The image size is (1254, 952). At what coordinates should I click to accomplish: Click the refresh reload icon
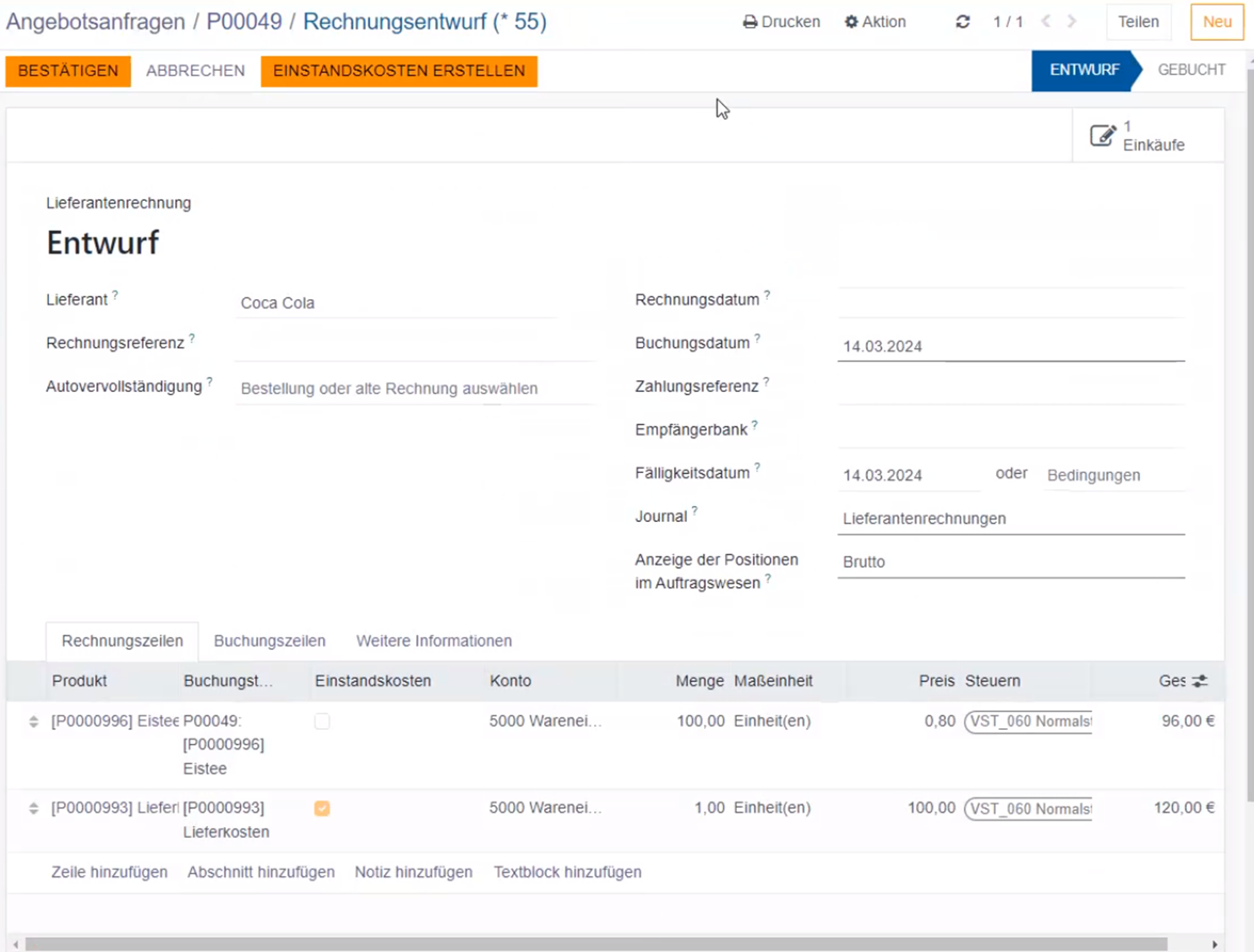click(962, 22)
